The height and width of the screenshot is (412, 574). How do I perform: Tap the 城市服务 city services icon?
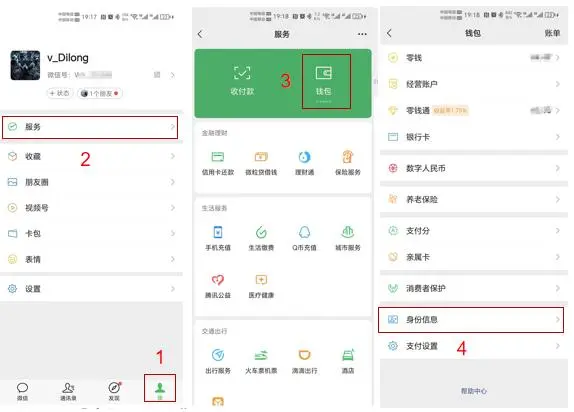click(348, 232)
